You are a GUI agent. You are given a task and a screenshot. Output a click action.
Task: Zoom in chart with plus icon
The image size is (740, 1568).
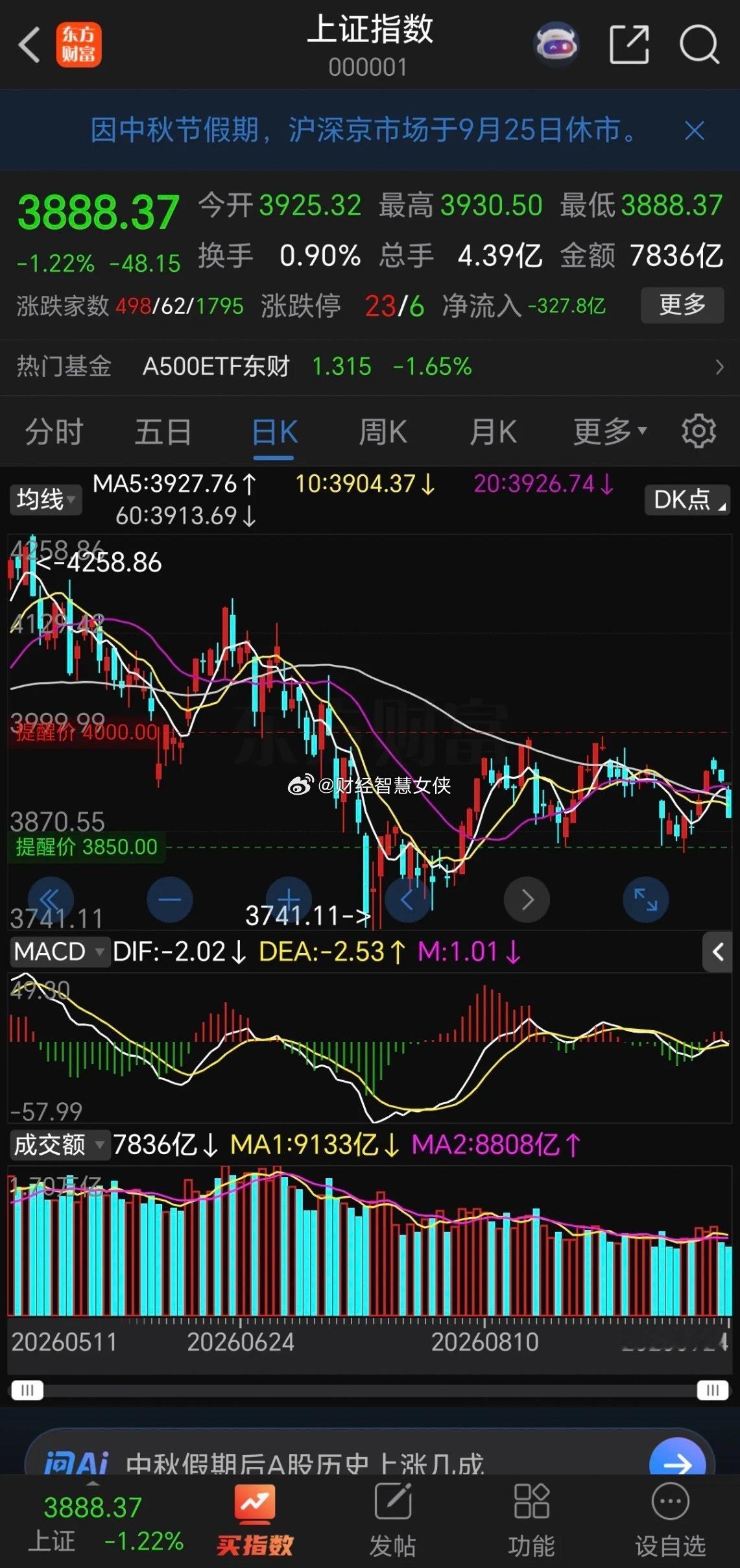click(x=289, y=899)
